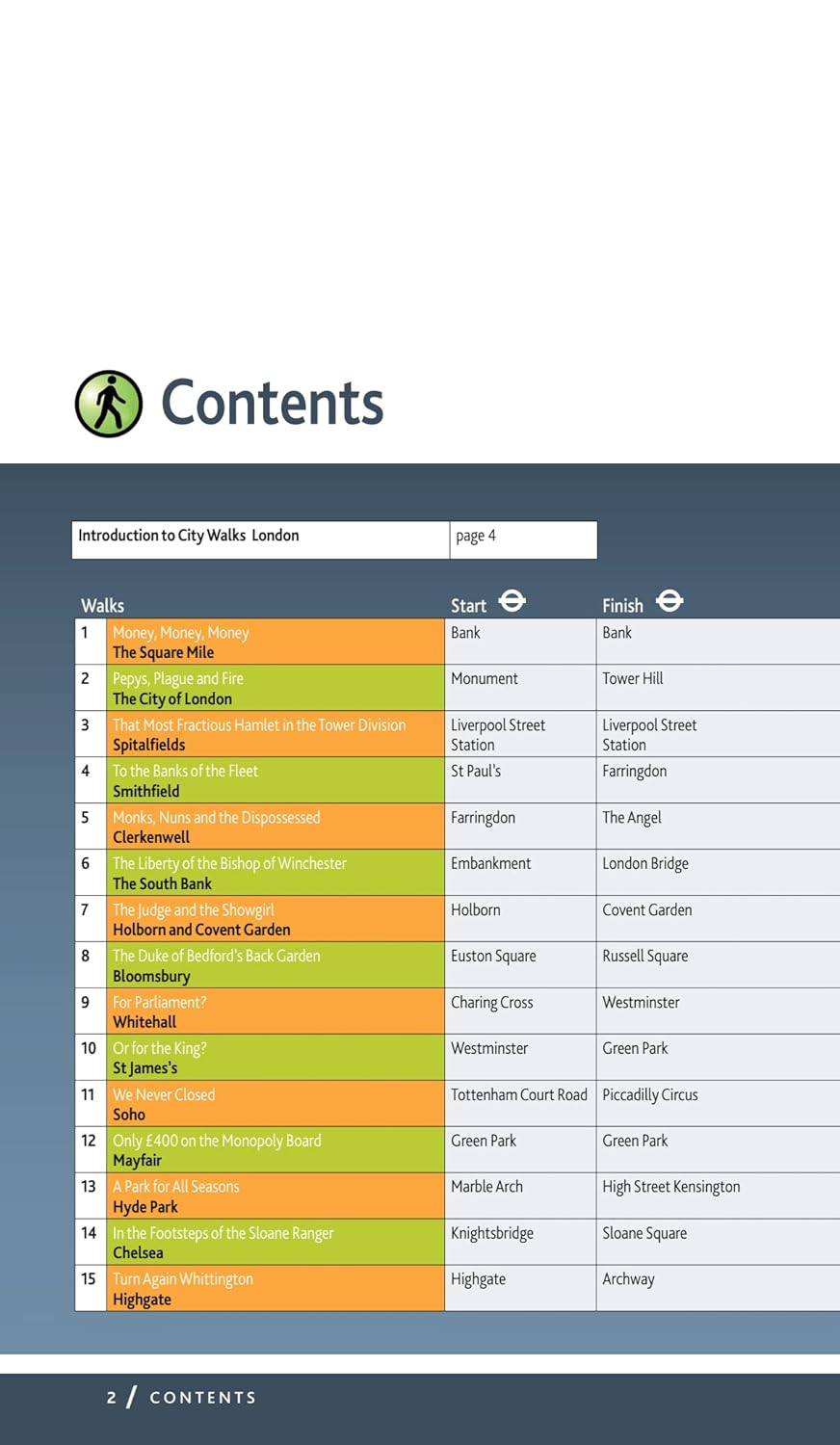Select The Judge and the Showgirl walk
This screenshot has height=1445, width=840.
pos(193,910)
